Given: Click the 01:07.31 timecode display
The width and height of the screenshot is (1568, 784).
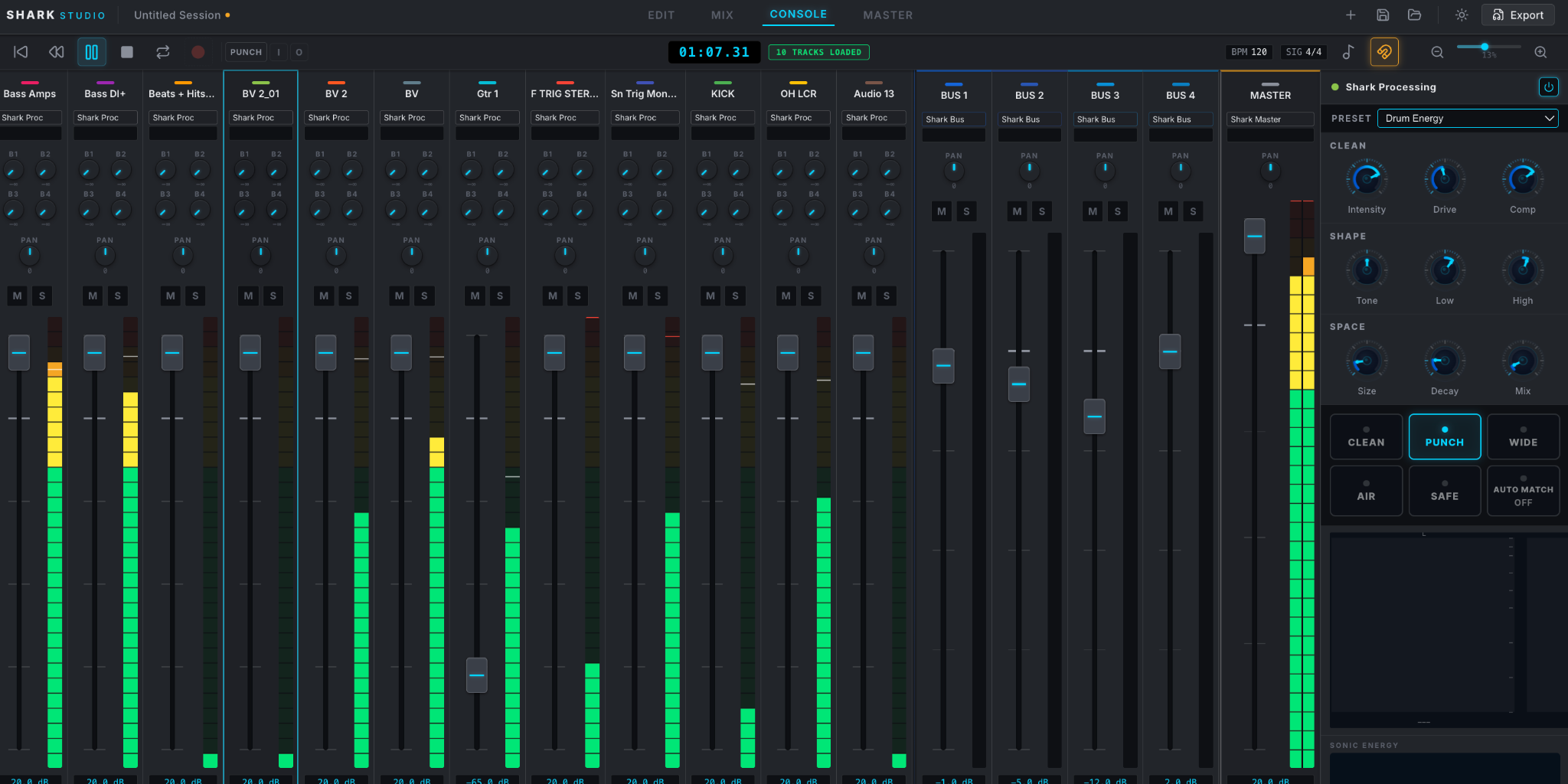Looking at the screenshot, I should [714, 52].
